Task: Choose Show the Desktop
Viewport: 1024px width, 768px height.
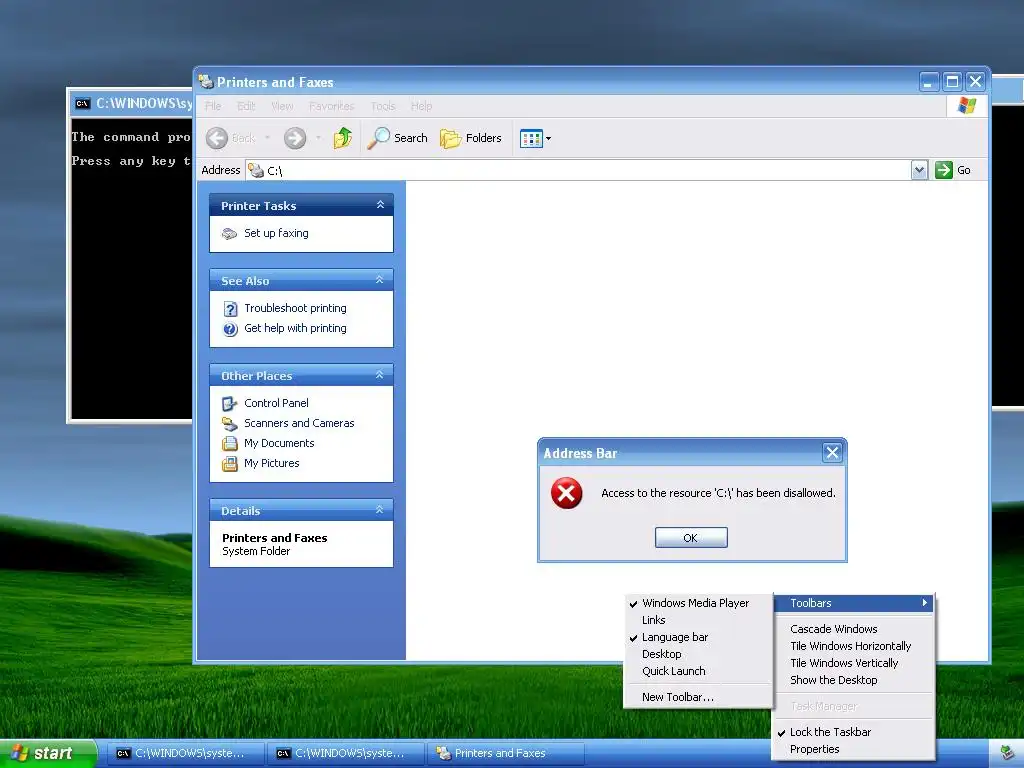Action: [x=854, y=680]
